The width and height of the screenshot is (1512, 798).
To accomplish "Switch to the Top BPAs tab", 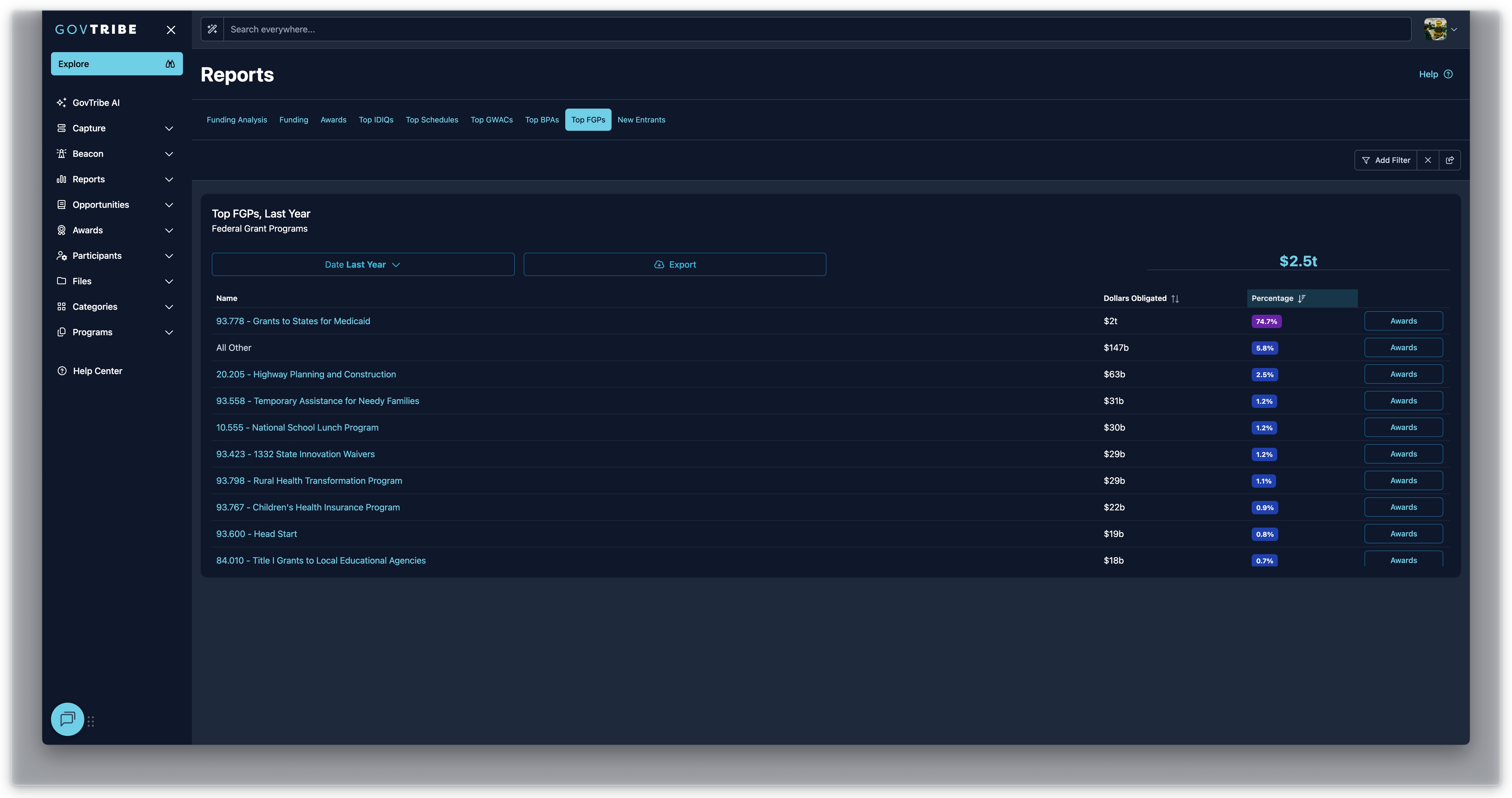I will [542, 120].
